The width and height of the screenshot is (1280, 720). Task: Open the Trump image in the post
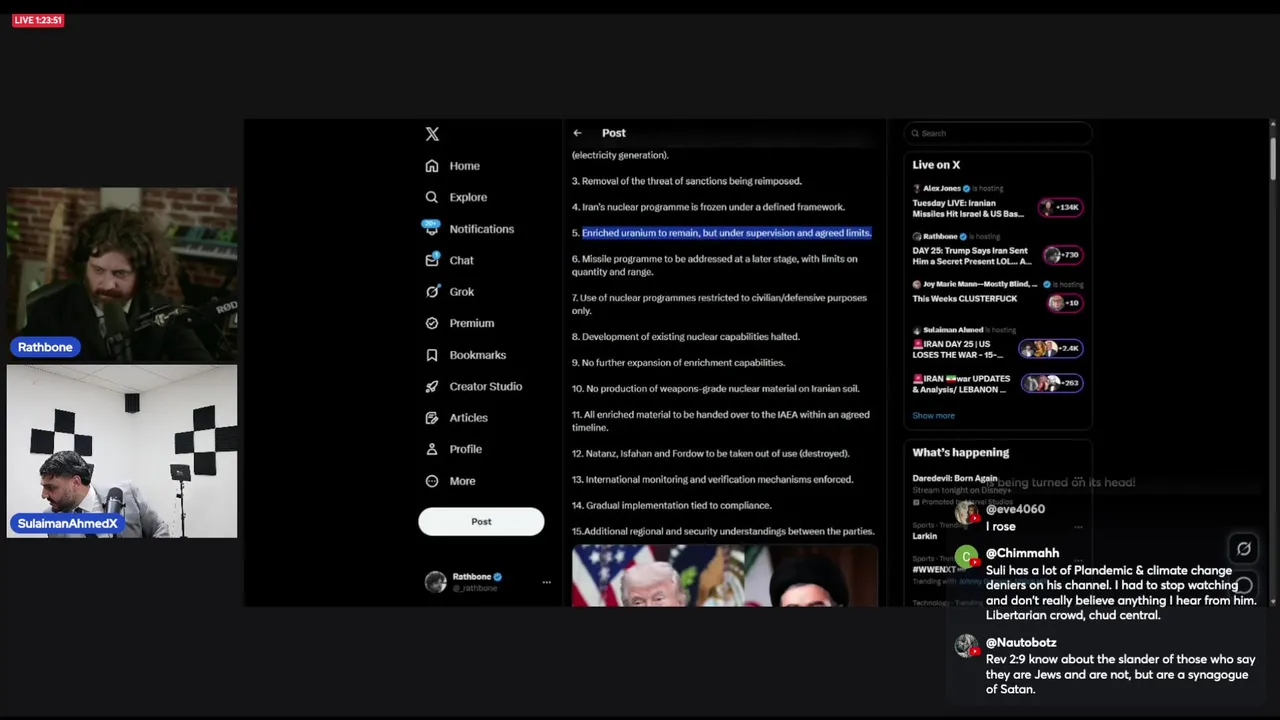[725, 576]
